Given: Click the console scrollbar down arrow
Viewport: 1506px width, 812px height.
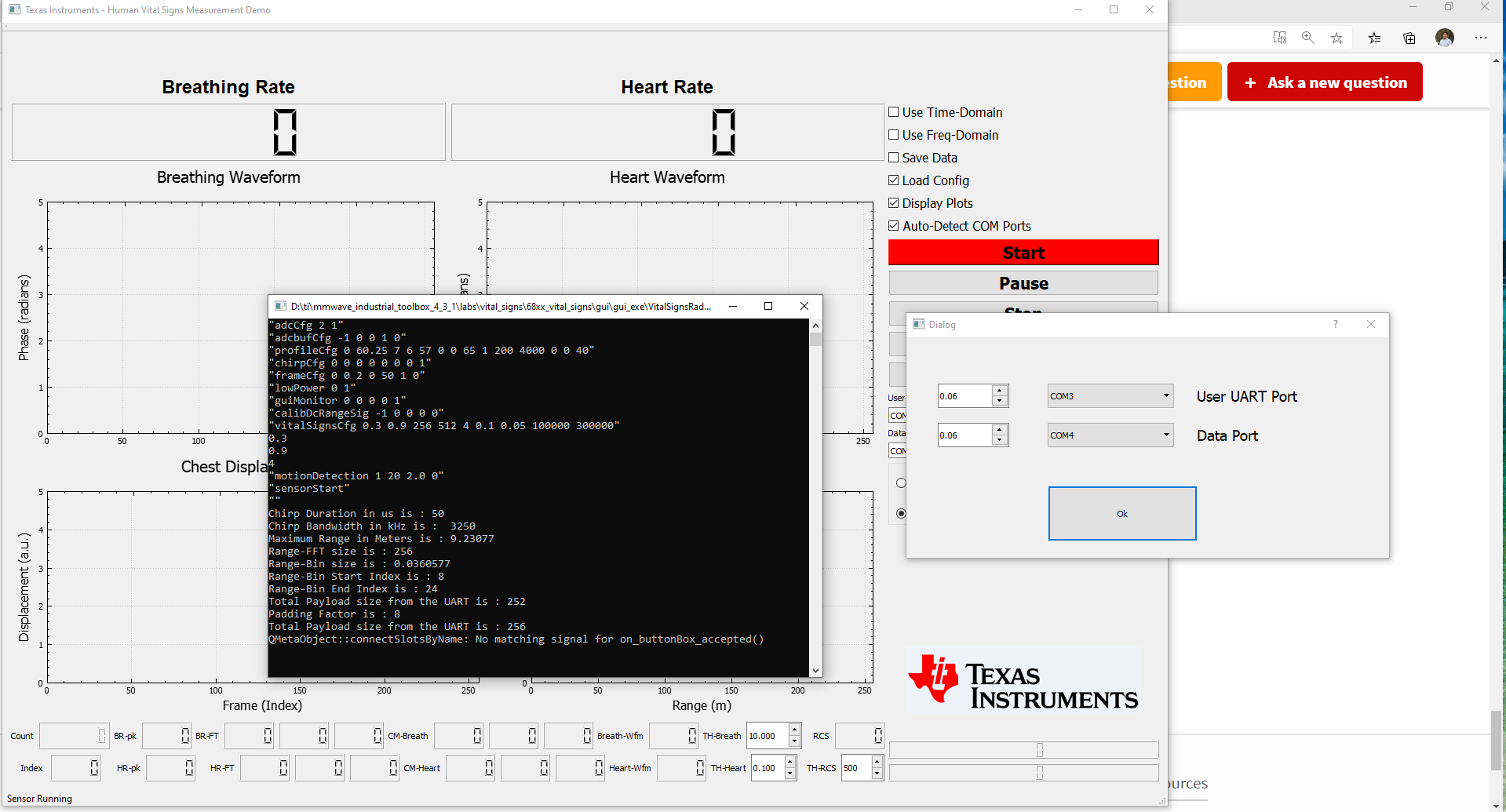Looking at the screenshot, I should [816, 671].
